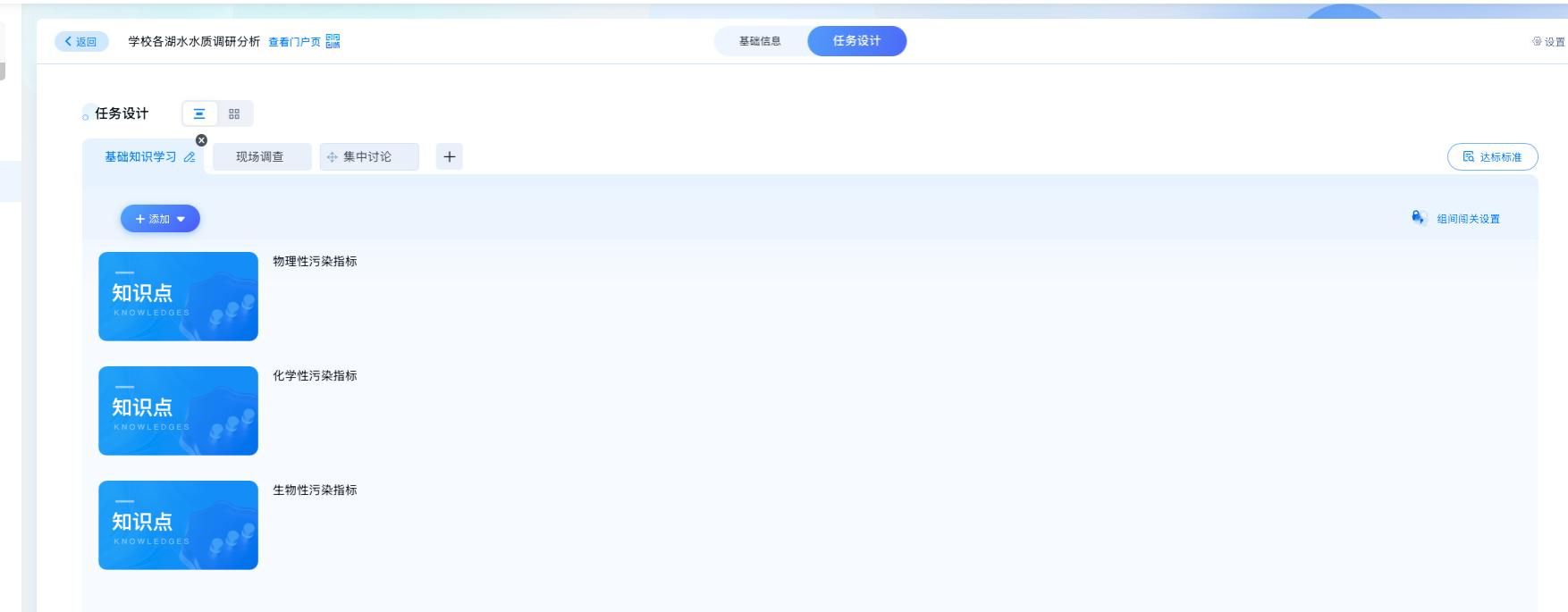Delete the 基础知识学习 tab with X icon

click(x=201, y=140)
